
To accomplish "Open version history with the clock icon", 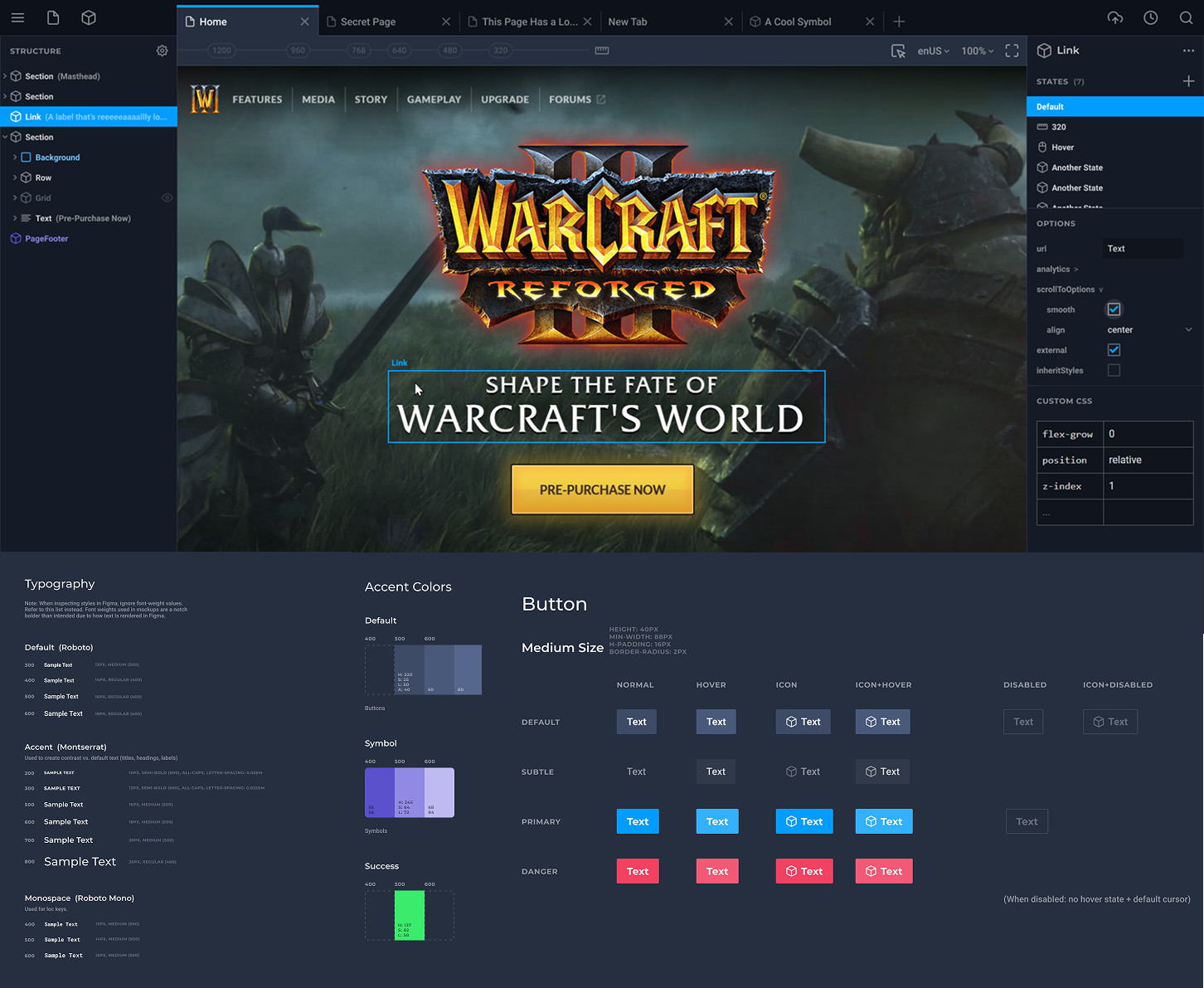I will coord(1150,17).
